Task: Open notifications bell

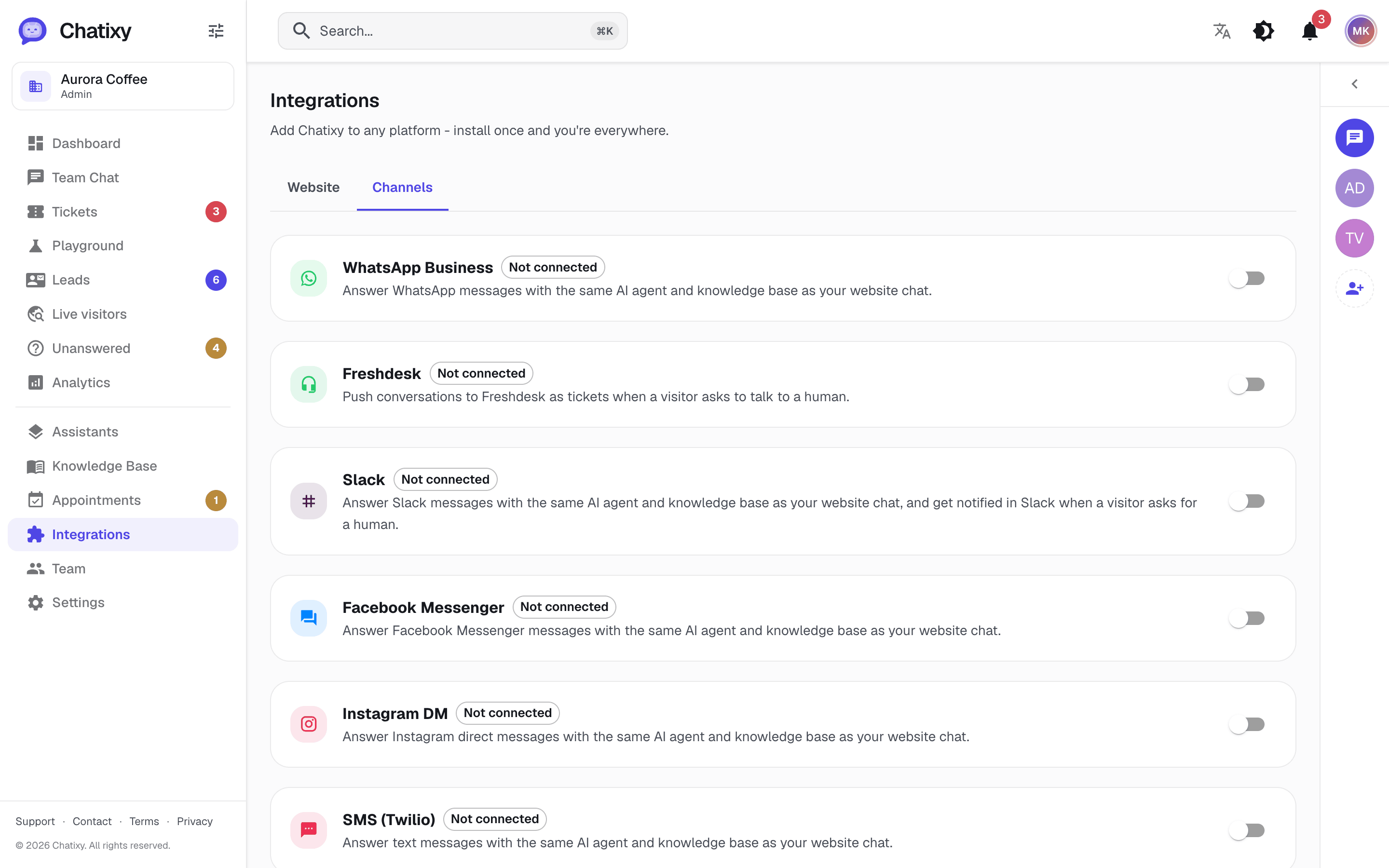Action: point(1310,31)
